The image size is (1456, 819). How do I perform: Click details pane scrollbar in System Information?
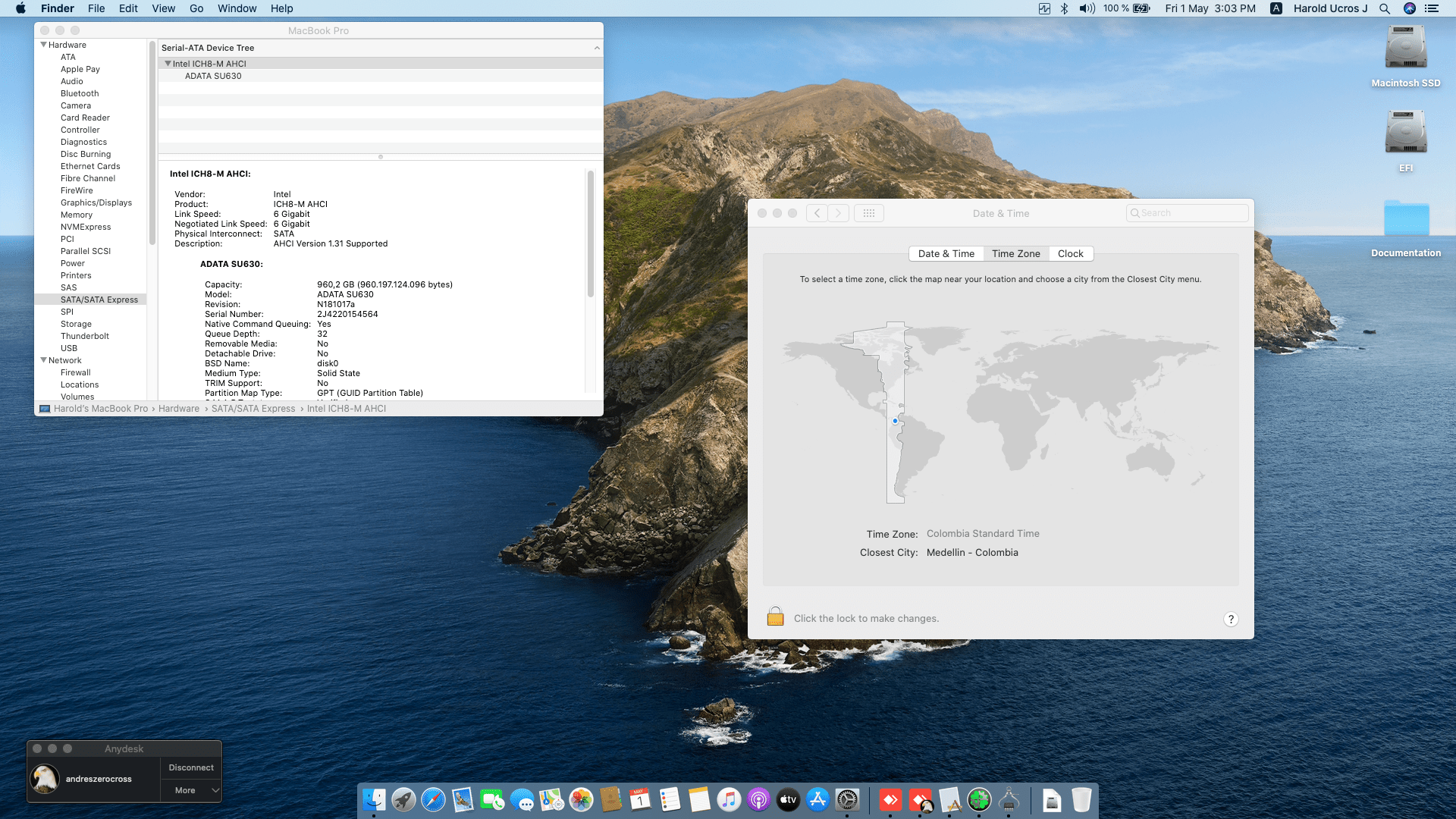pos(591,234)
